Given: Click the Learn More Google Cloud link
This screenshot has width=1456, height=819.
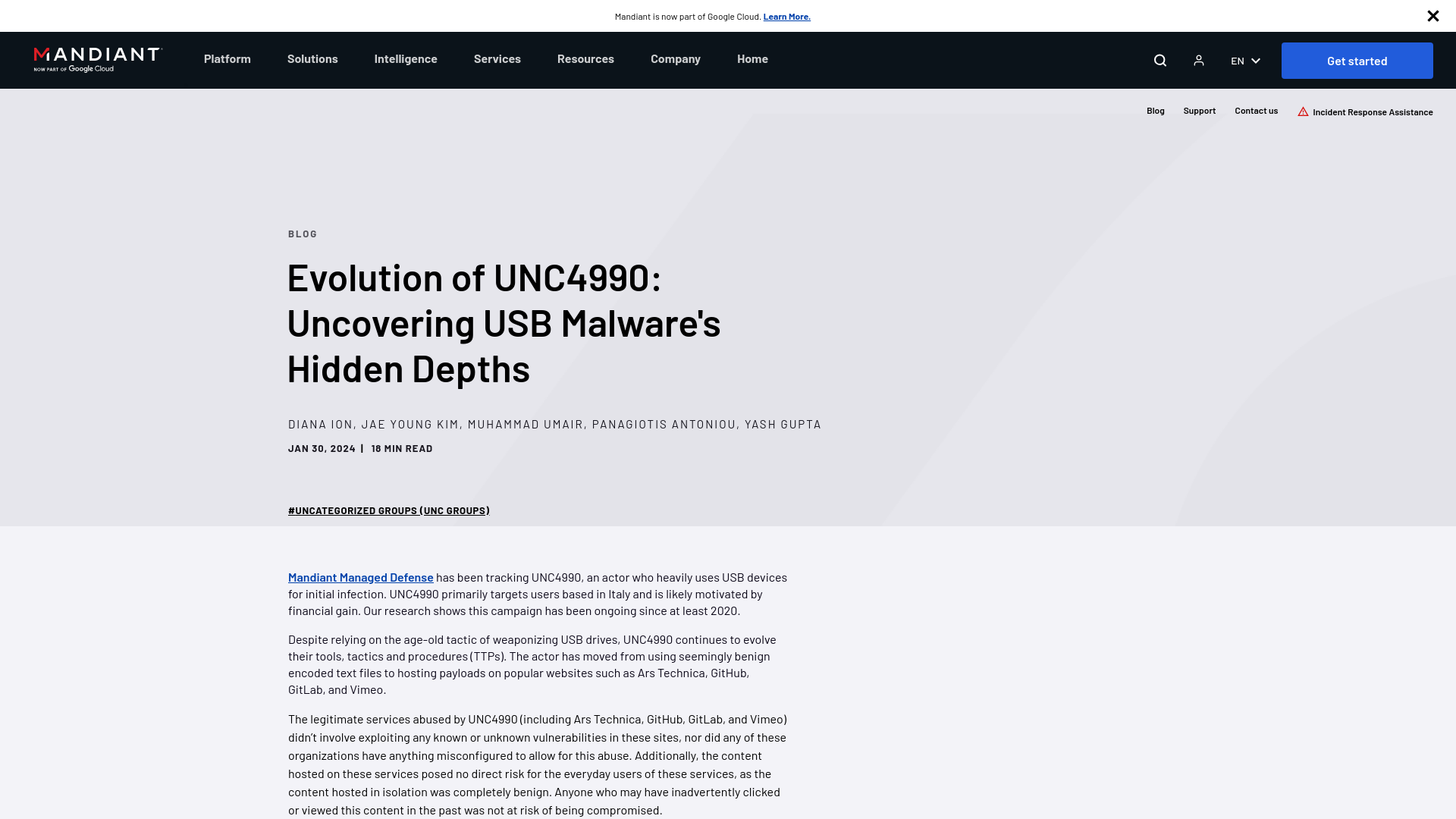Looking at the screenshot, I should click(787, 16).
